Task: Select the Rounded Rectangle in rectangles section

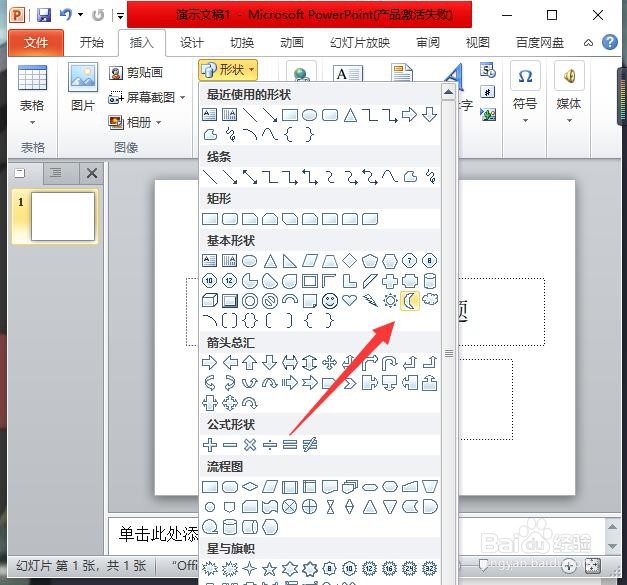Action: (230, 219)
